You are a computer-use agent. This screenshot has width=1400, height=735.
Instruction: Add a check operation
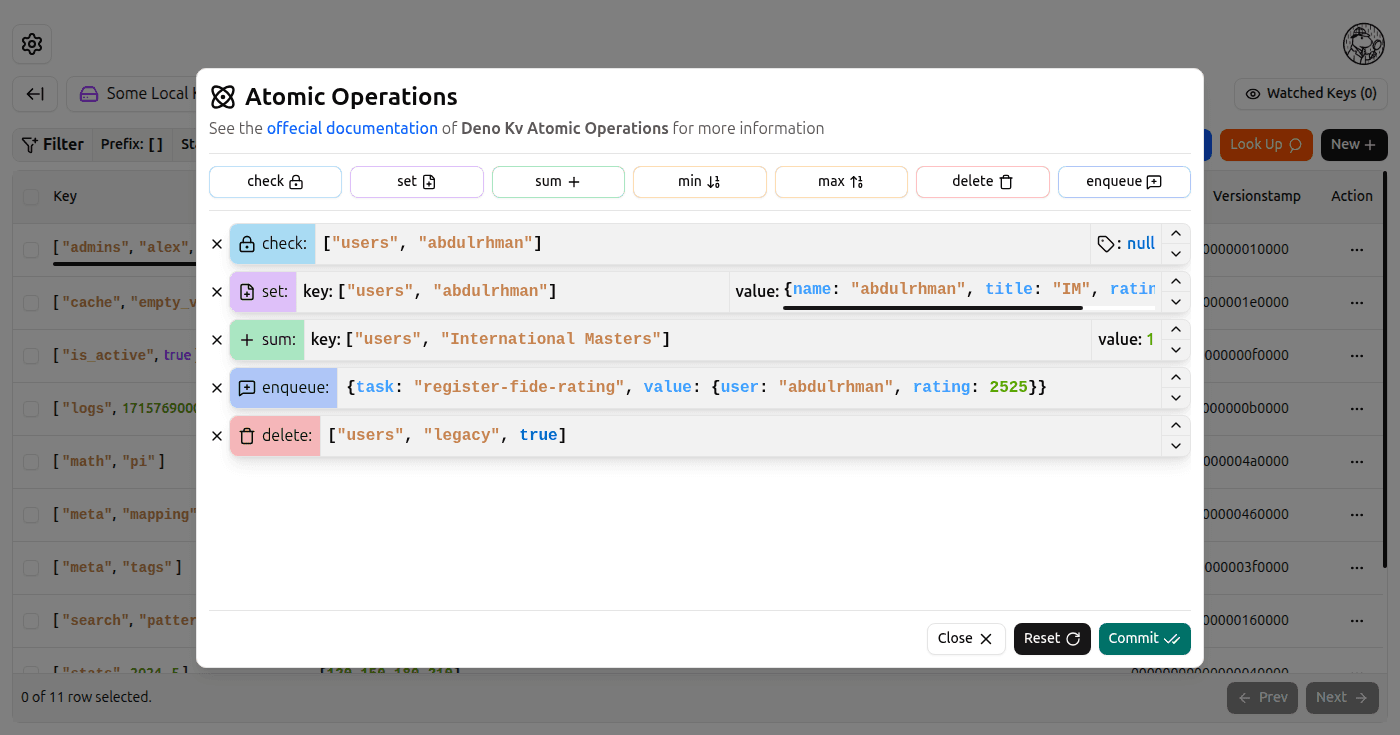275,182
